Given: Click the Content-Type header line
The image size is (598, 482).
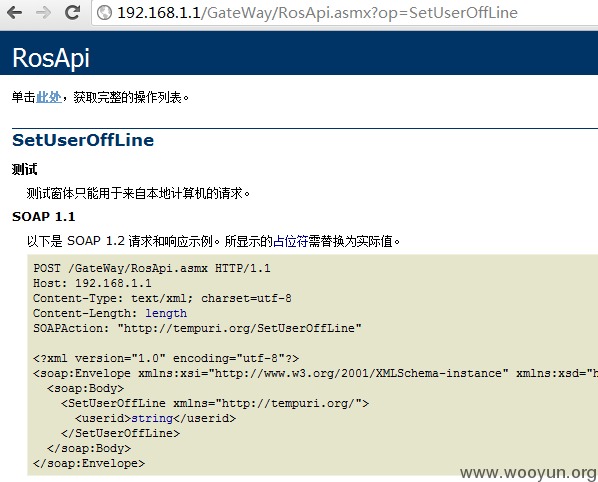Looking at the screenshot, I should tap(162, 298).
